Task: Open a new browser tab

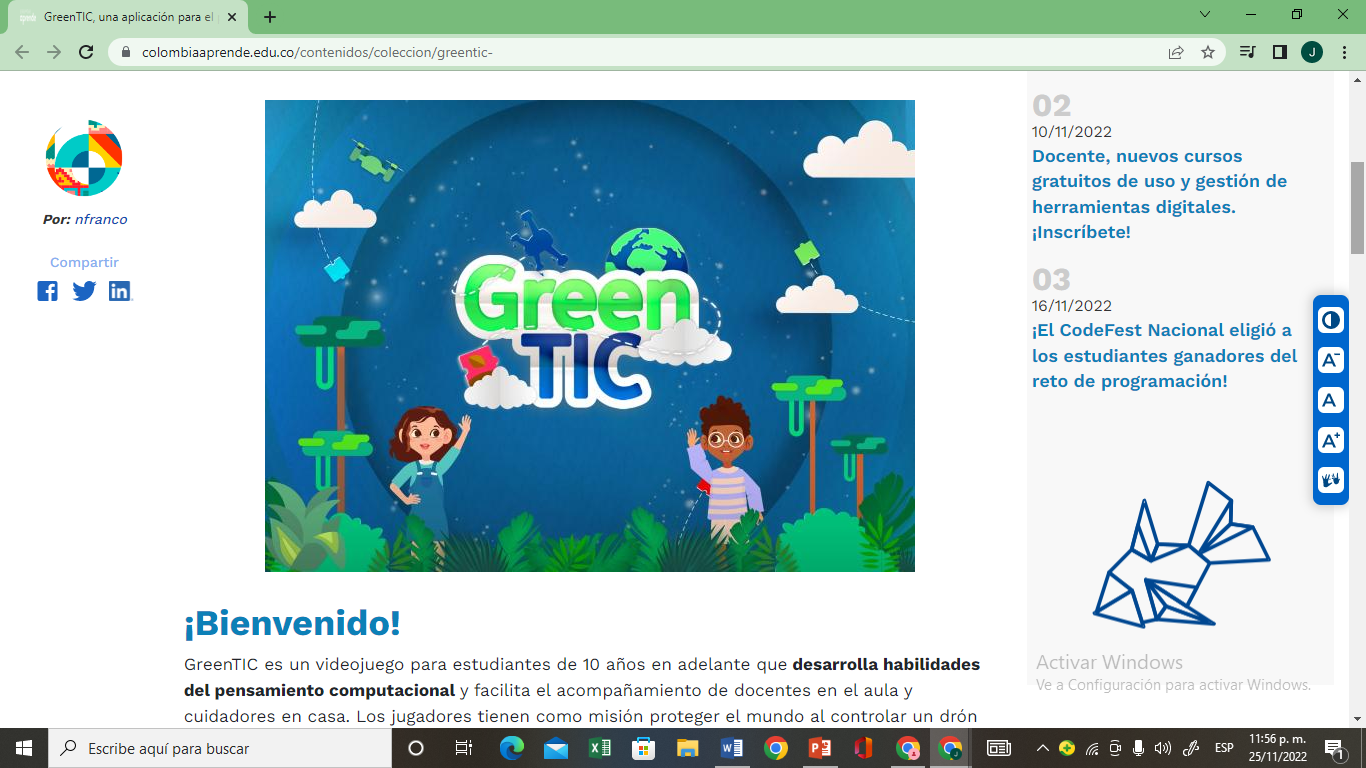Action: pos(270,17)
